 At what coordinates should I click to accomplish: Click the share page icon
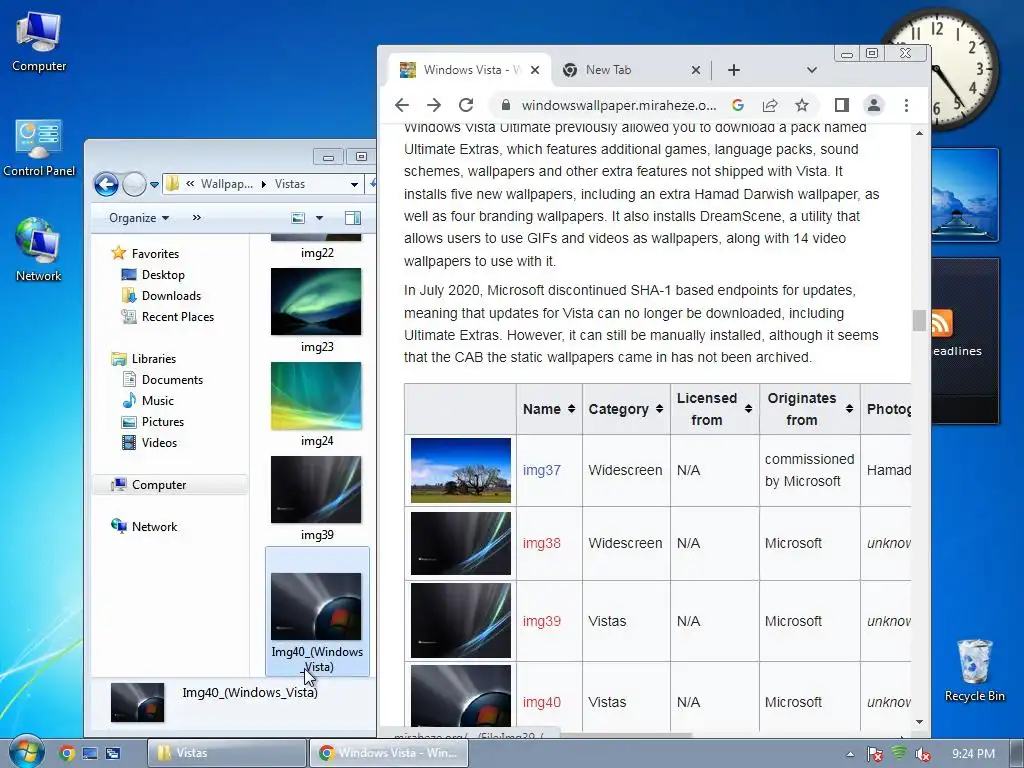pos(770,105)
